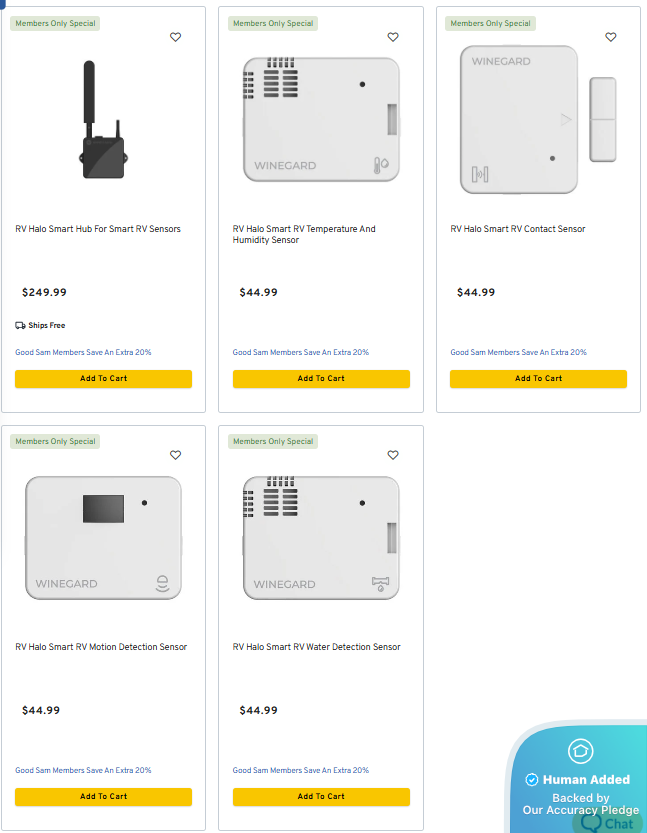647x833 pixels.
Task: View the Motion Detection Sensor product image
Action: [104, 538]
